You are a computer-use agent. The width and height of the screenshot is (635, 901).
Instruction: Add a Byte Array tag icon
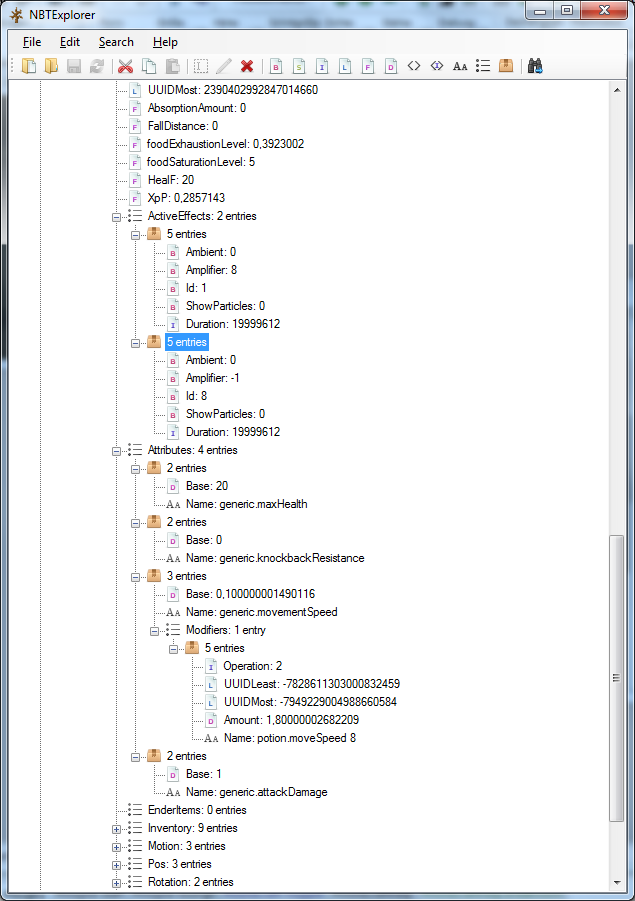point(414,66)
